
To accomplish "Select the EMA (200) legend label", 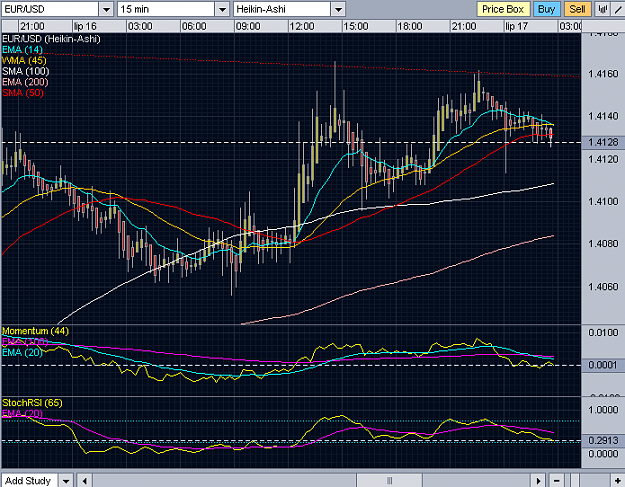I will [25, 82].
